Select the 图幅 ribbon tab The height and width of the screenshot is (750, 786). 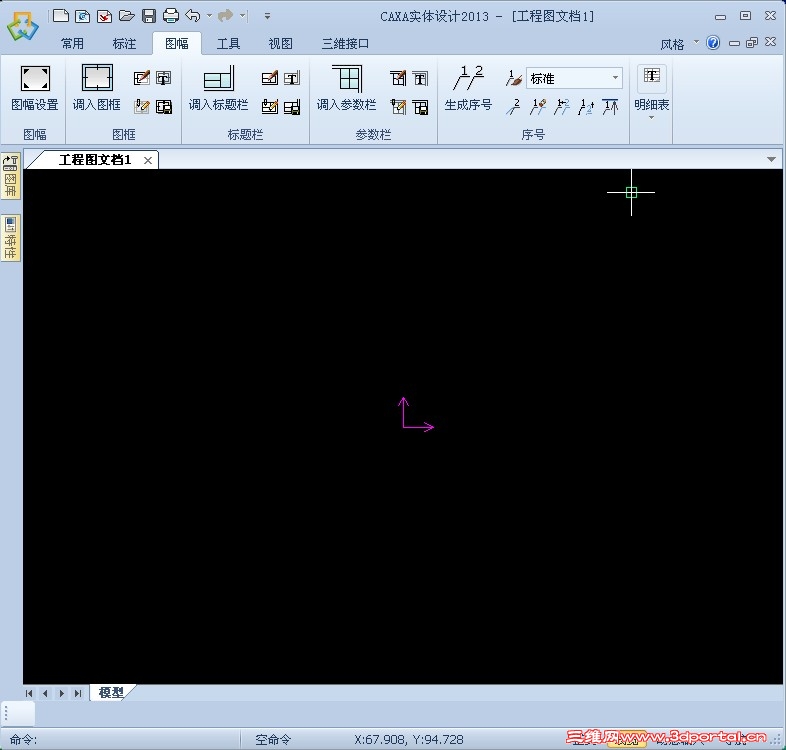tap(177, 44)
